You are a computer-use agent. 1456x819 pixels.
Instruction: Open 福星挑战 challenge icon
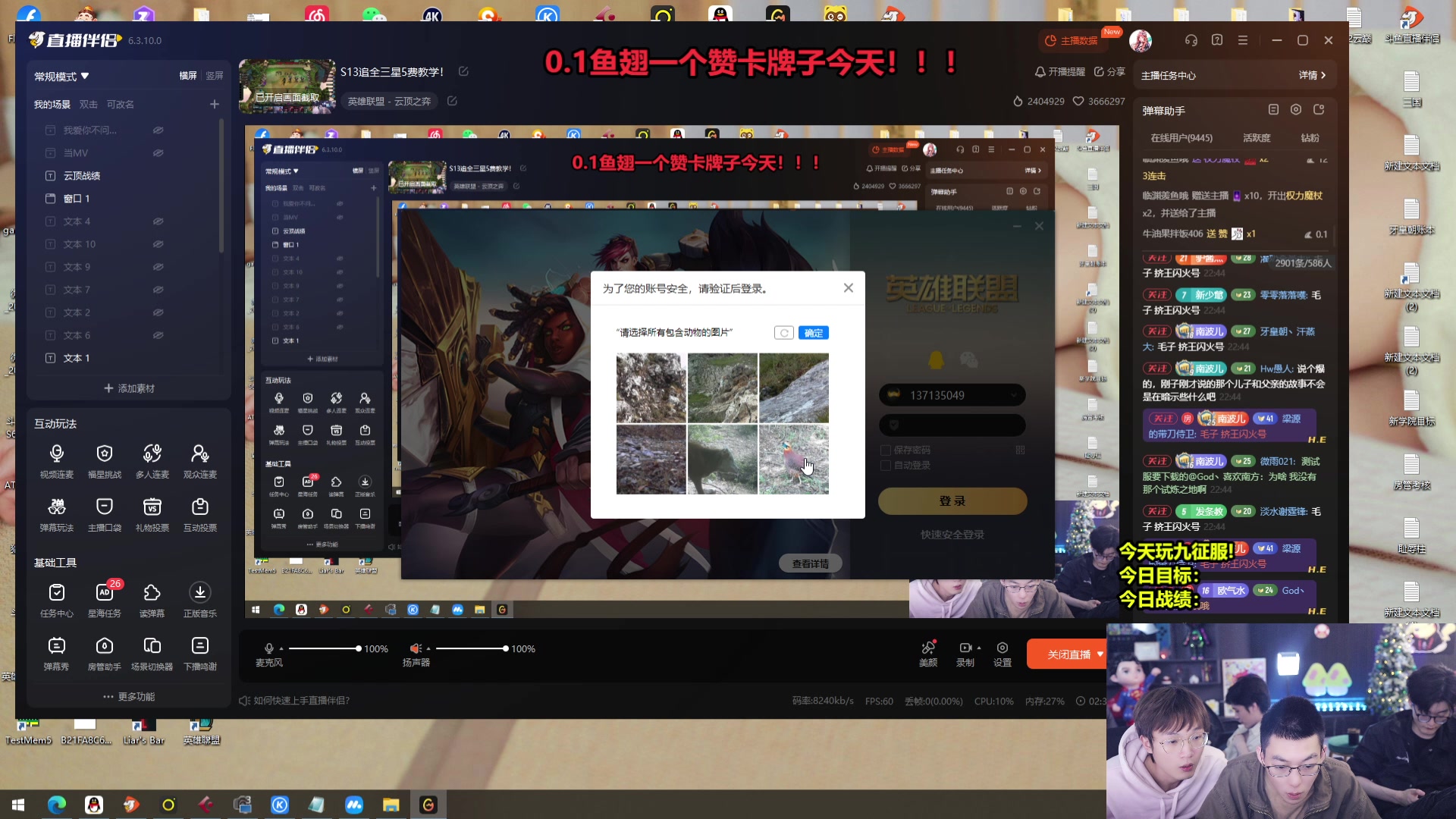[x=105, y=462]
